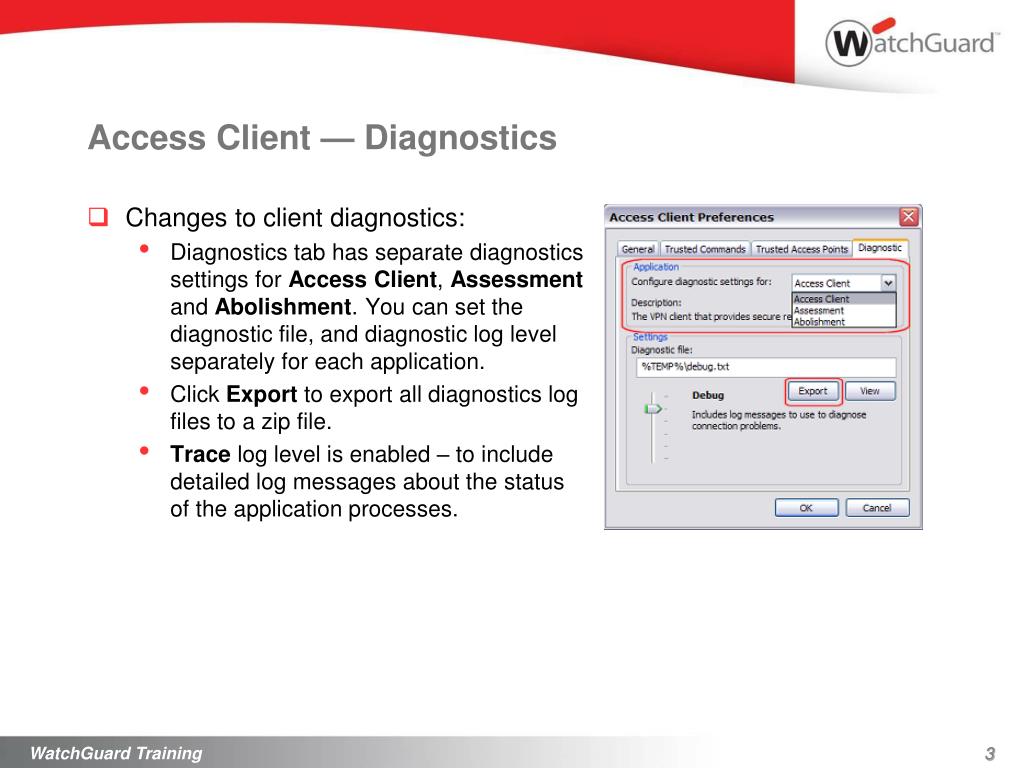Choose Assessment in dropdown list
The height and width of the screenshot is (768, 1024).
click(843, 310)
